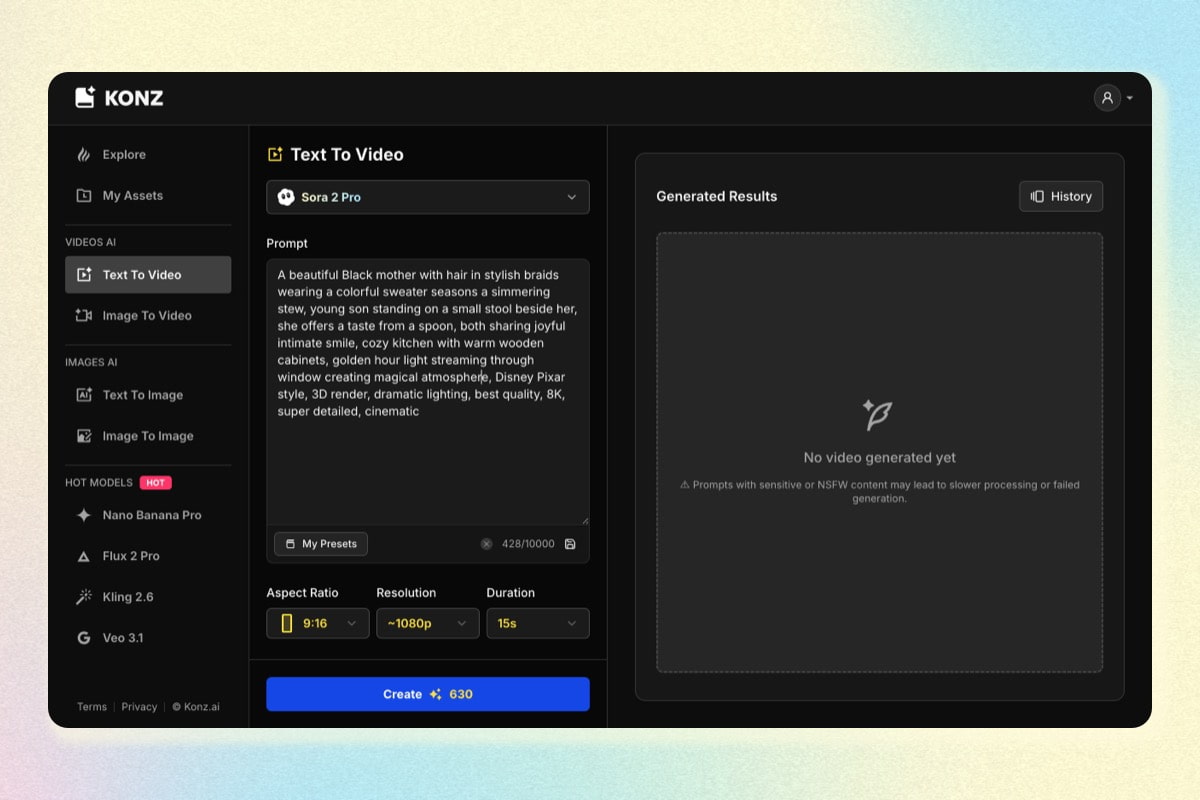Select Text To Video in sidebar

tap(148, 275)
